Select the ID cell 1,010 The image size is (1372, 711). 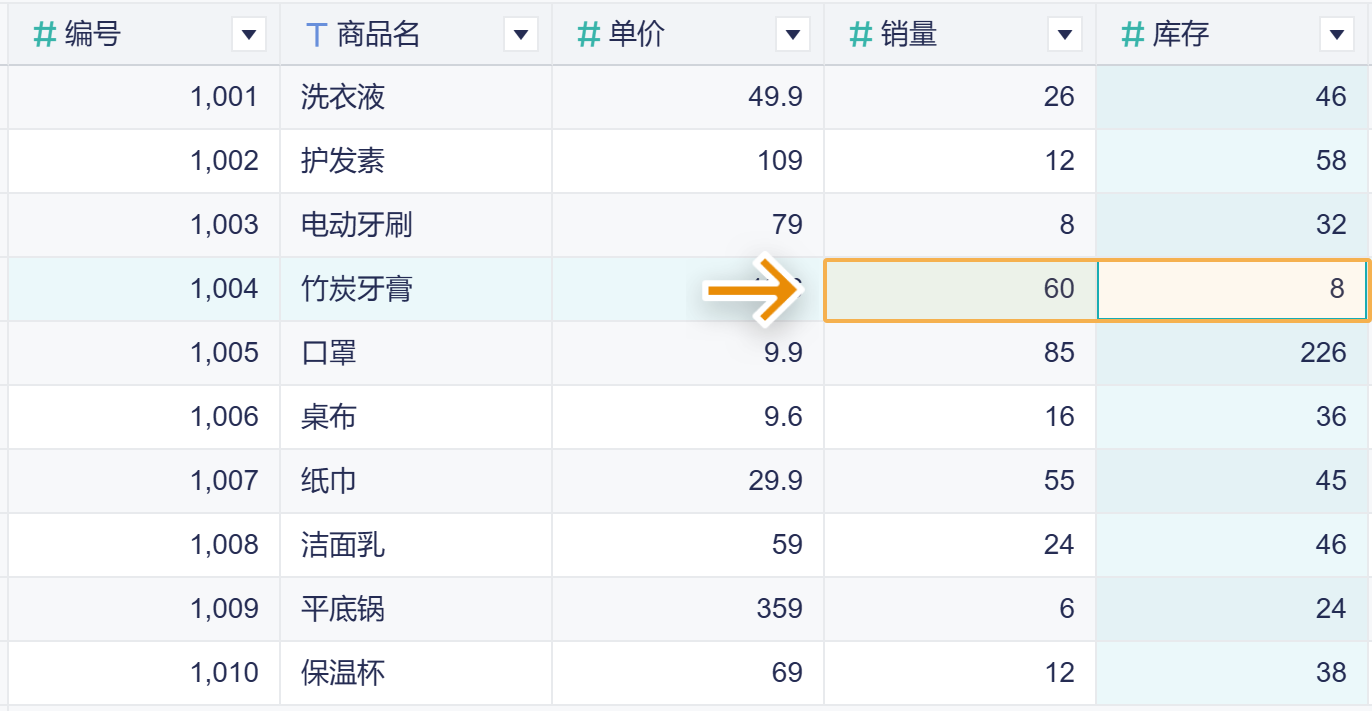[x=145, y=673]
